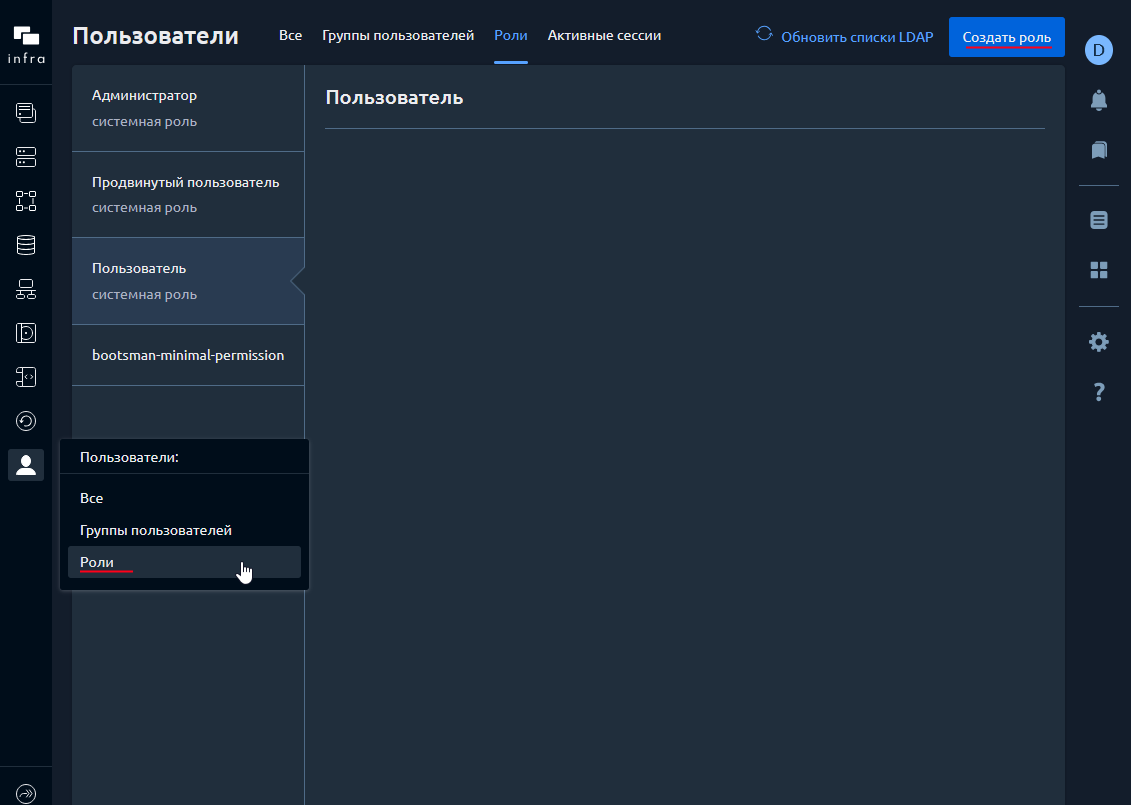Click the LDAP refresh arrows icon
The width and height of the screenshot is (1131, 805).
[764, 34]
